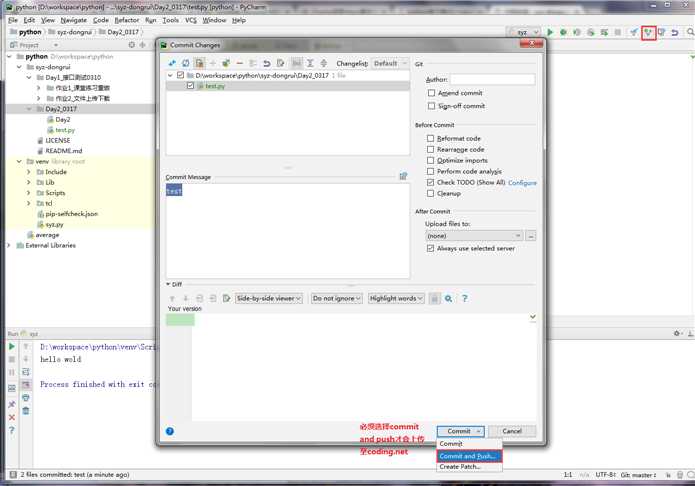Click the red close X in Run panel sidebar
695x486 pixels.
[12, 418]
